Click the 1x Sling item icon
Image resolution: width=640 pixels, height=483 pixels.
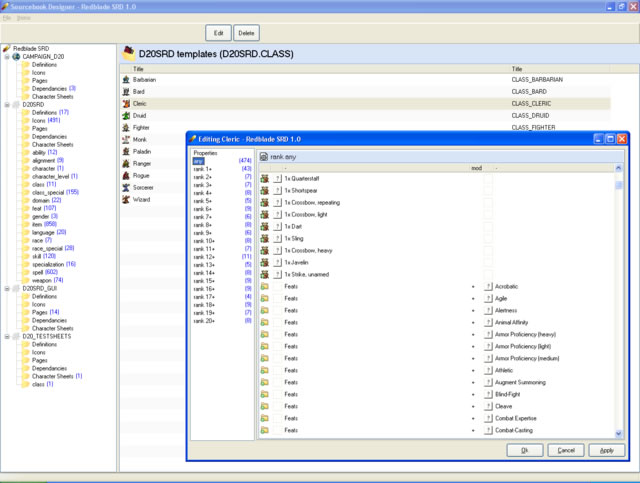264,238
